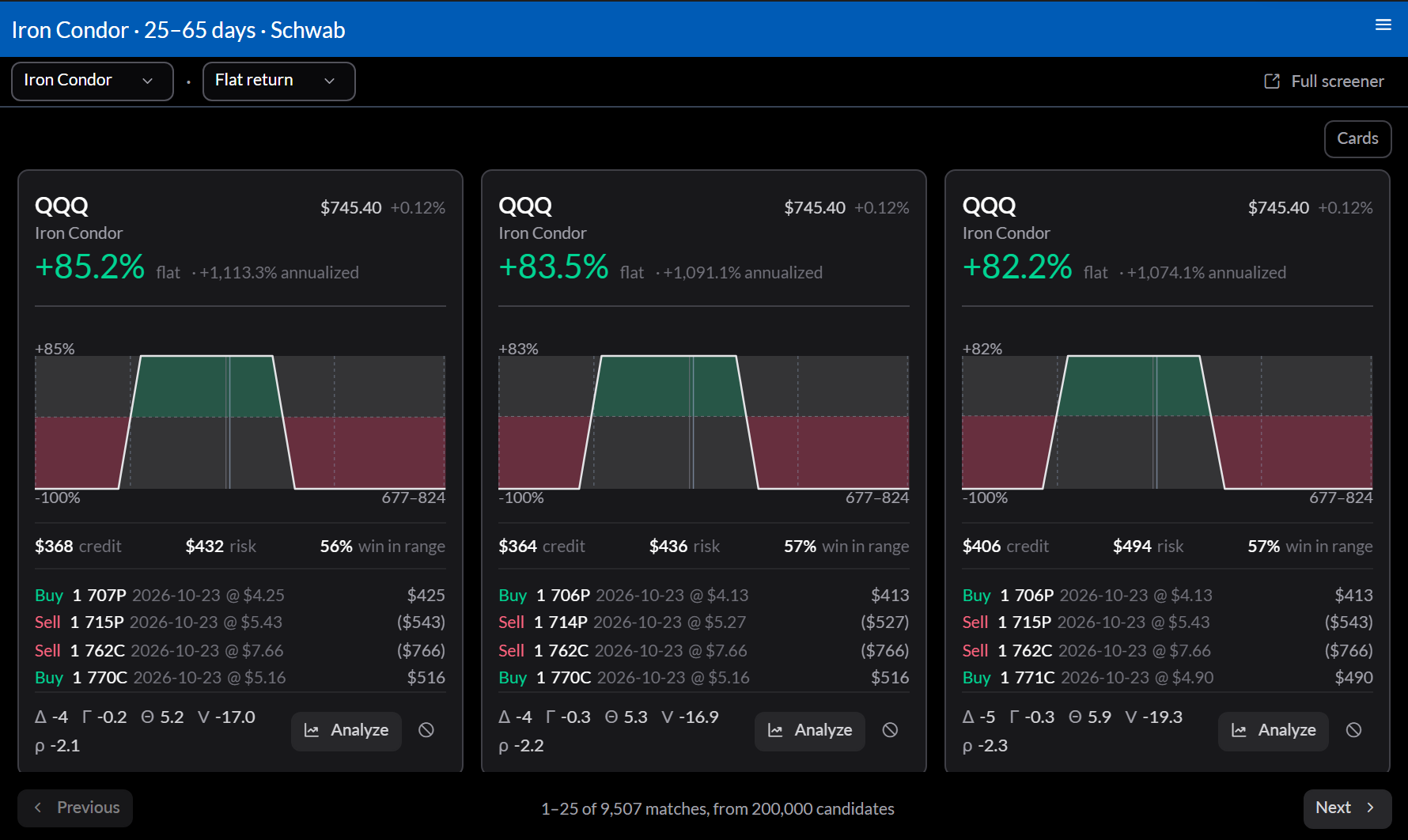Click the +83.5% flat return value

pos(554,267)
